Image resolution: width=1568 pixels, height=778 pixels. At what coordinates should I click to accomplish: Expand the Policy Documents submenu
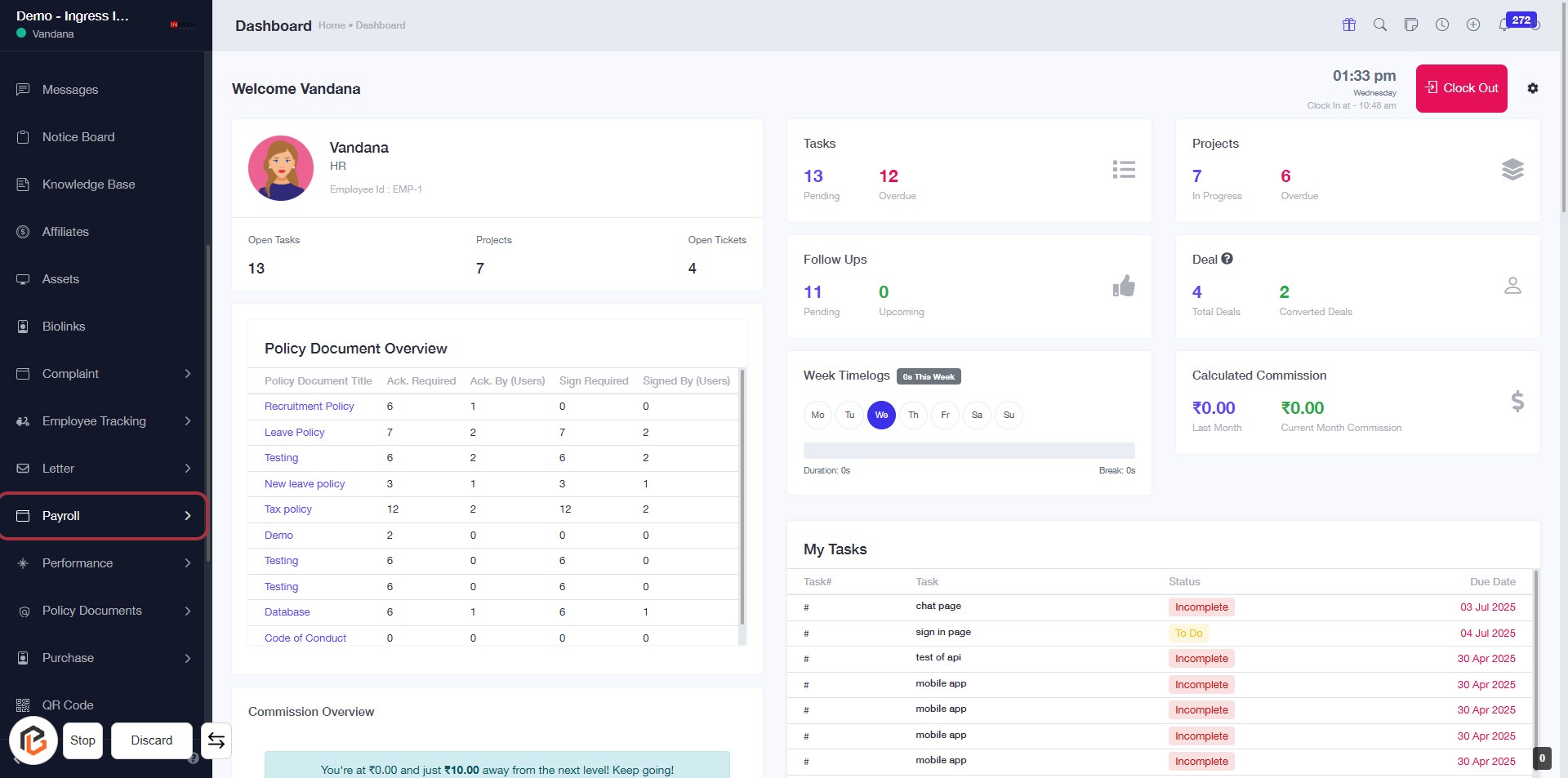coord(103,611)
